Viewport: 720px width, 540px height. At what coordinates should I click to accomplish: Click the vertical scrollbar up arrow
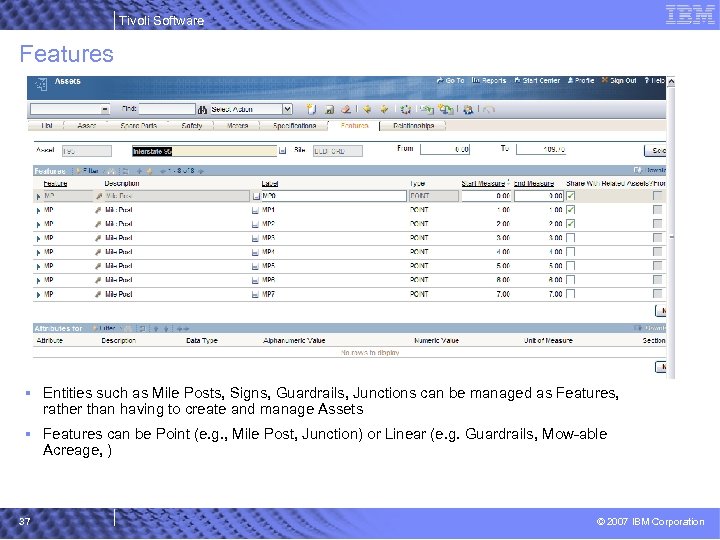[671, 81]
